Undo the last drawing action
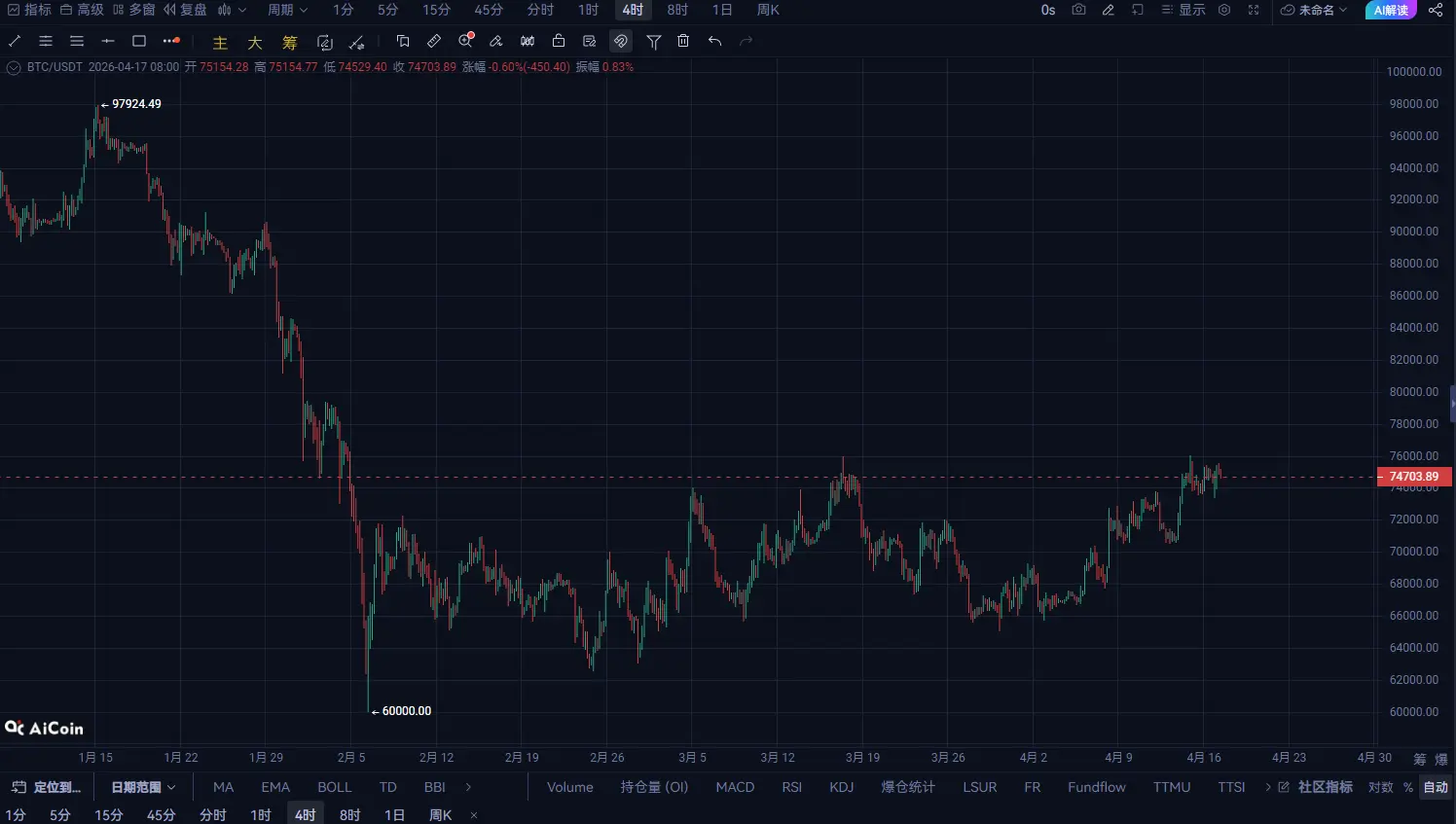Image resolution: width=1456 pixels, height=824 pixels. [x=715, y=41]
